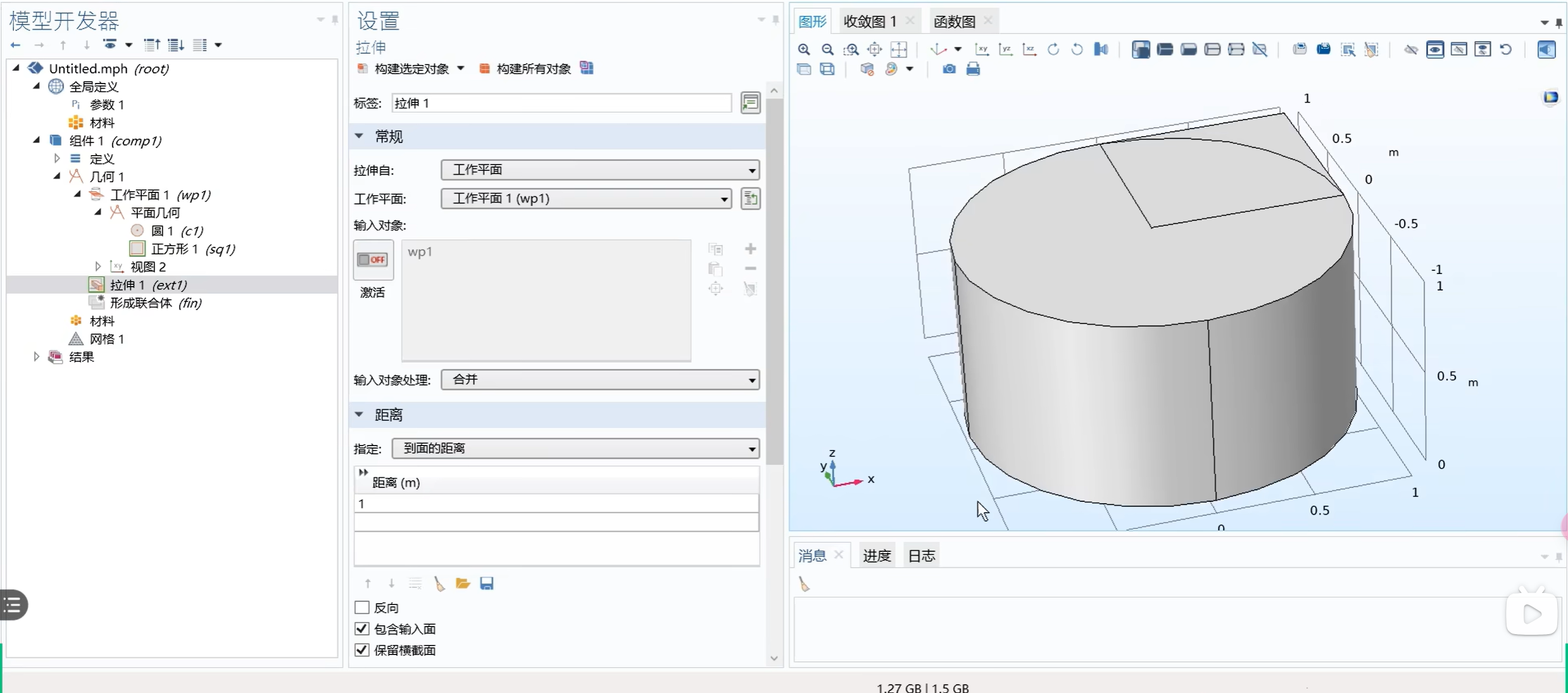The image size is (1568, 693).
Task: Switch to the 收敛图 1 tab
Action: point(870,22)
